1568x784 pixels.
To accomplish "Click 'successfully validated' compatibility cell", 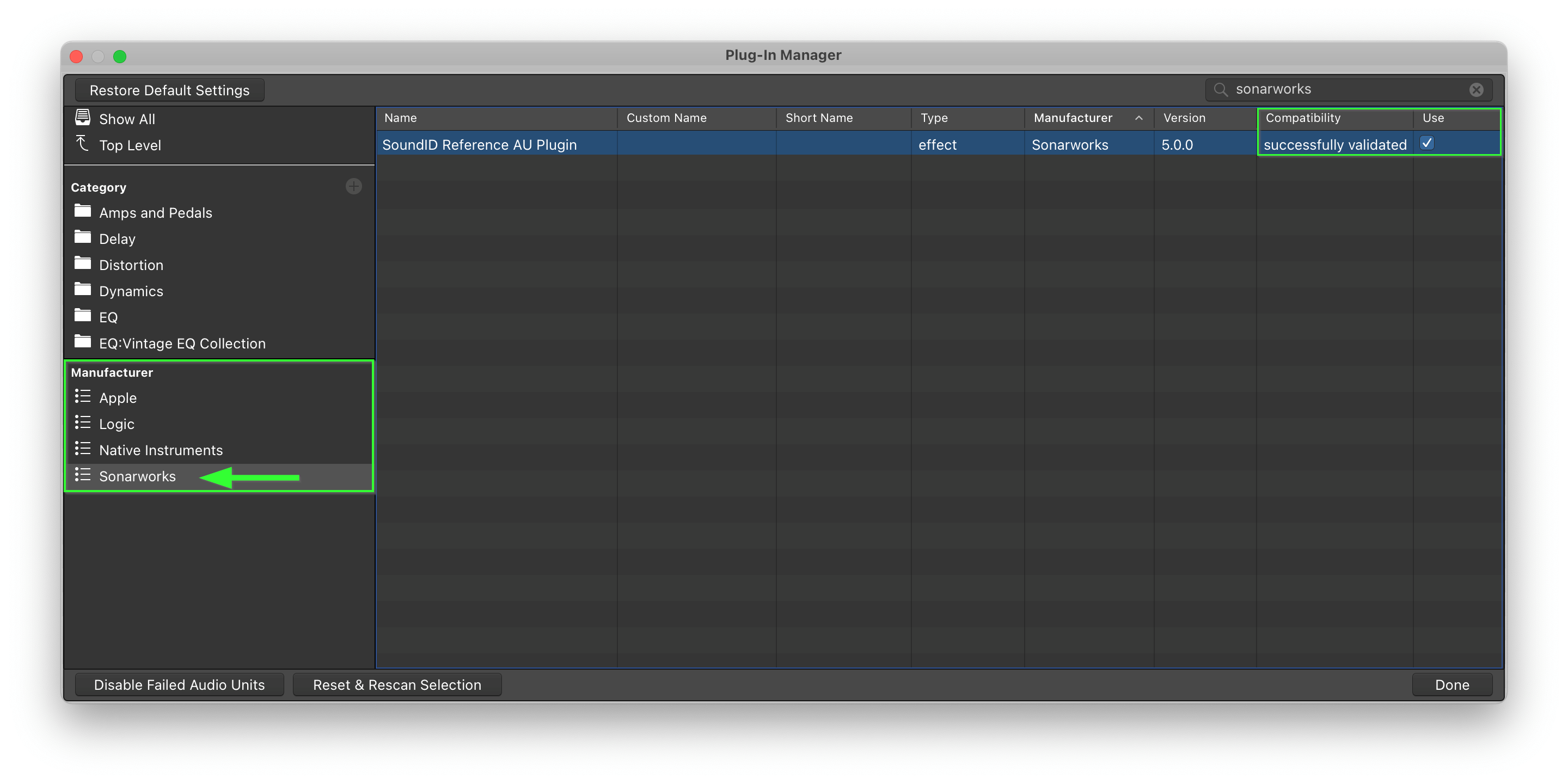I will (x=1335, y=144).
